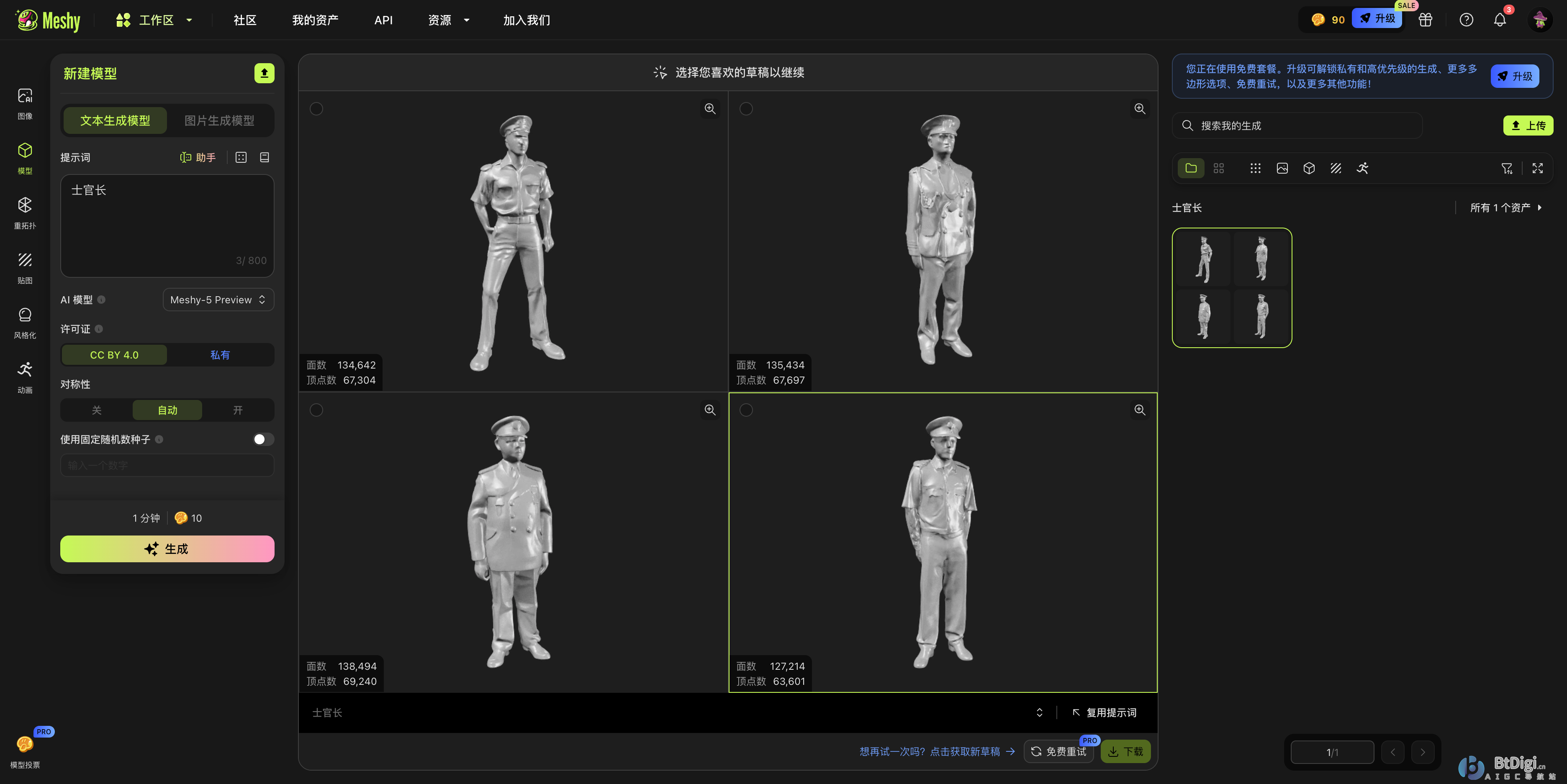Open the 风格化 (Stylize) sidebar tool
1567x784 pixels.
pos(25,322)
